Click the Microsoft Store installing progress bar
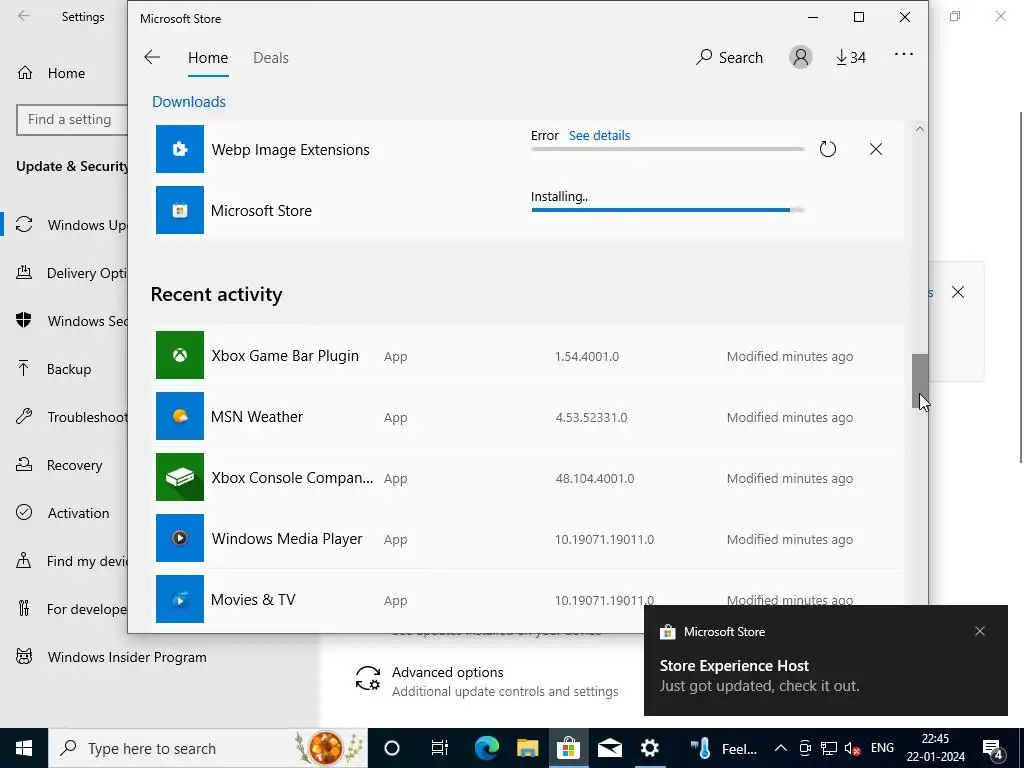Screen dimensions: 1024x768 point(667,210)
